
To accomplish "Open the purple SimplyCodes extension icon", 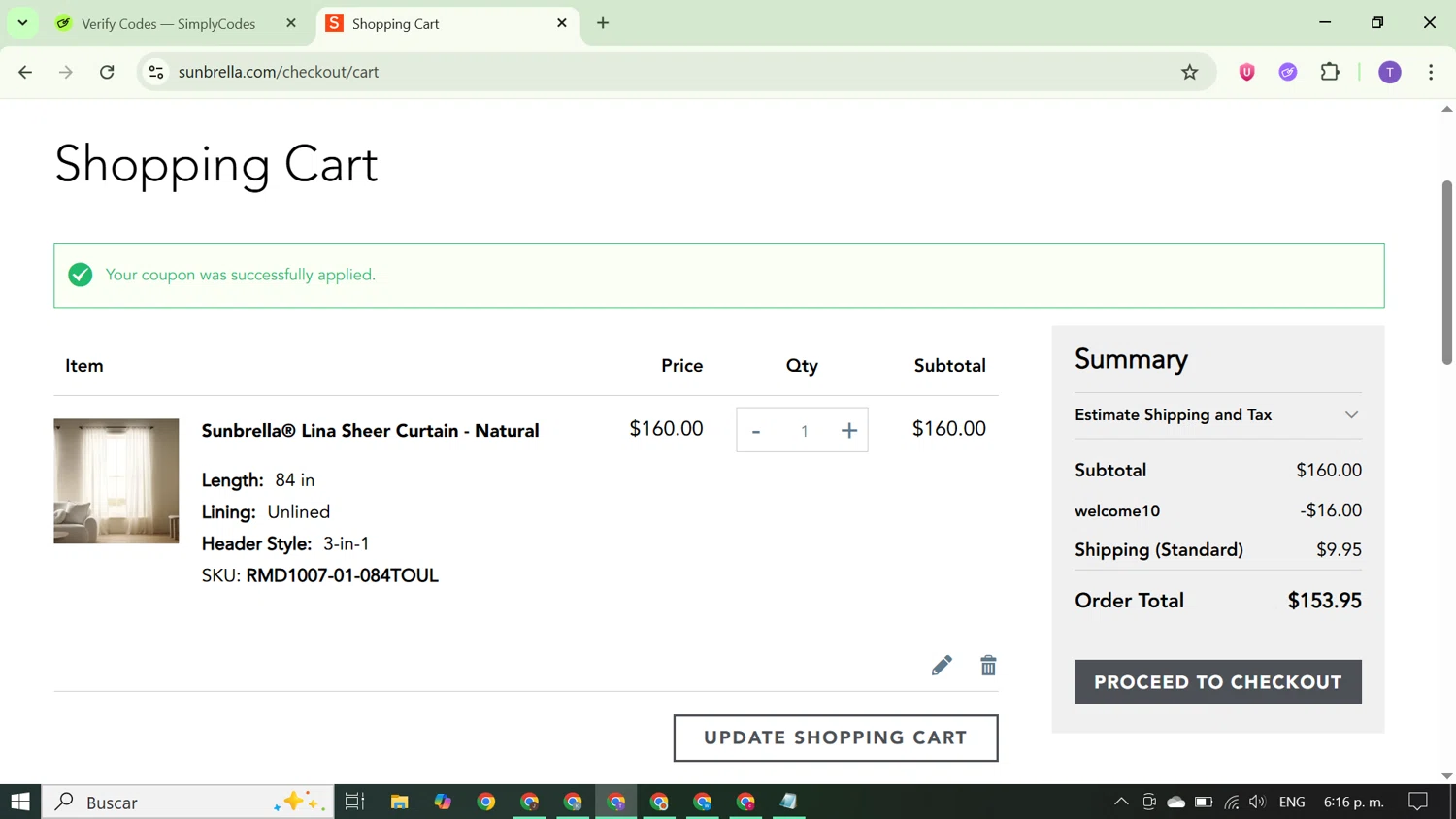I will [1288, 72].
